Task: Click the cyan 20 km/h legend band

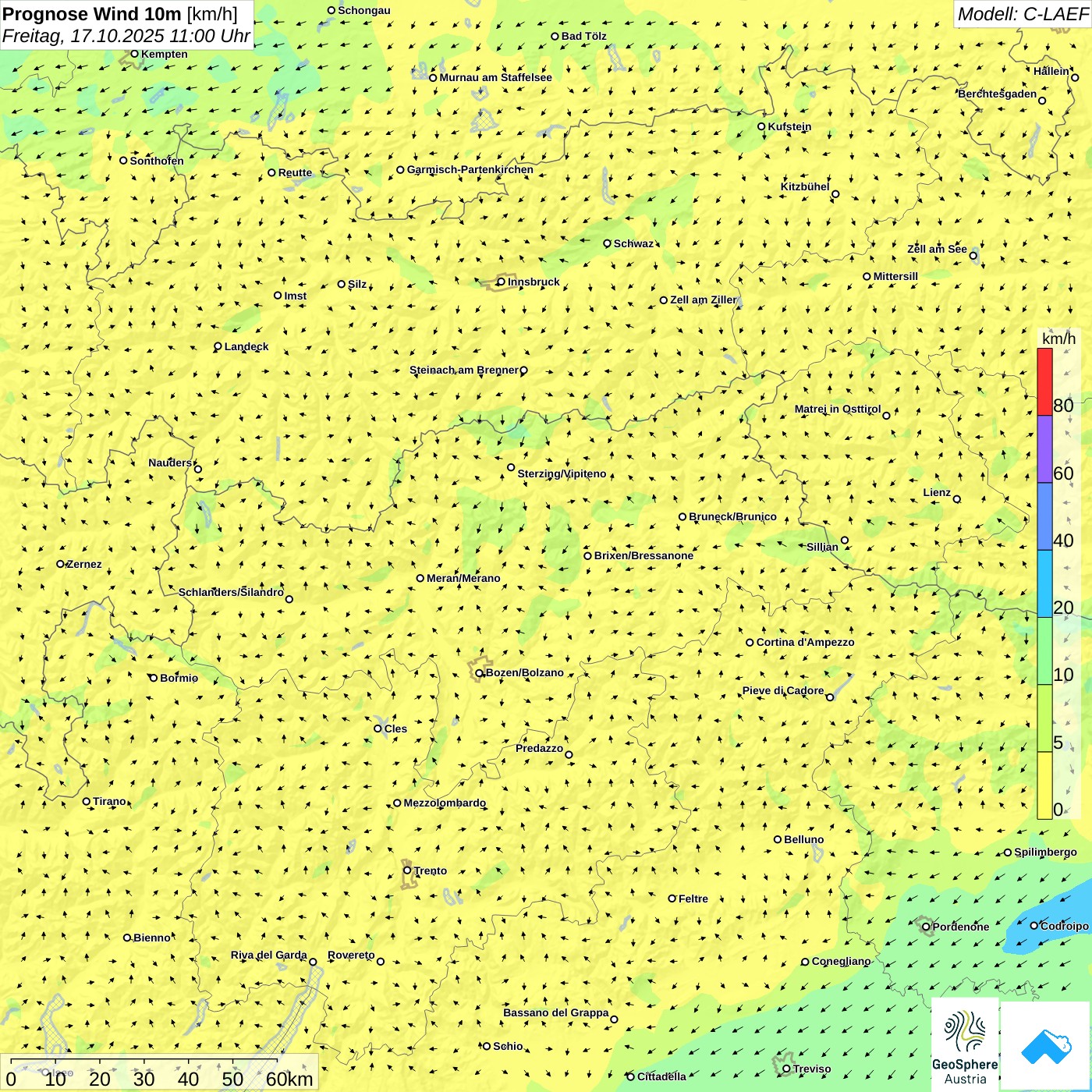Action: click(1044, 584)
